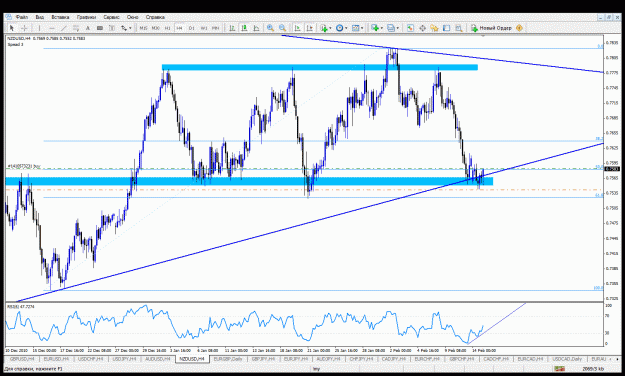Pick the horizontal line drawing tool

point(51,28)
